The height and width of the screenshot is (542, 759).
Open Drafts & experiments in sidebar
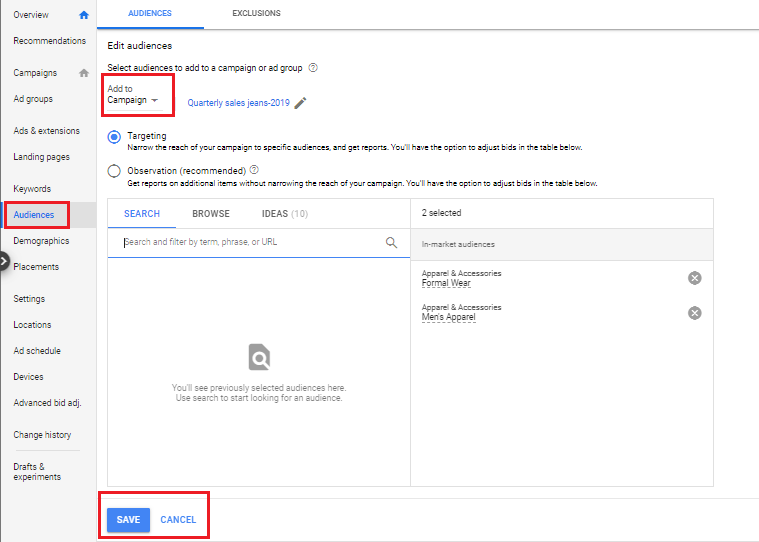[x=37, y=472]
